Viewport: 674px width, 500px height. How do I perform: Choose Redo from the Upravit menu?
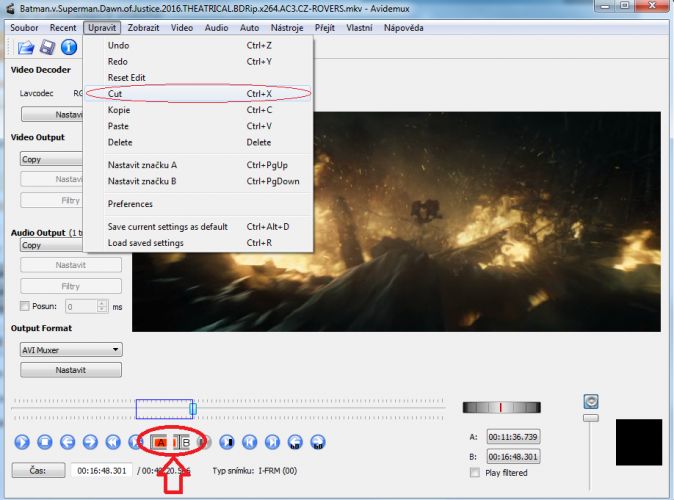pos(198,61)
